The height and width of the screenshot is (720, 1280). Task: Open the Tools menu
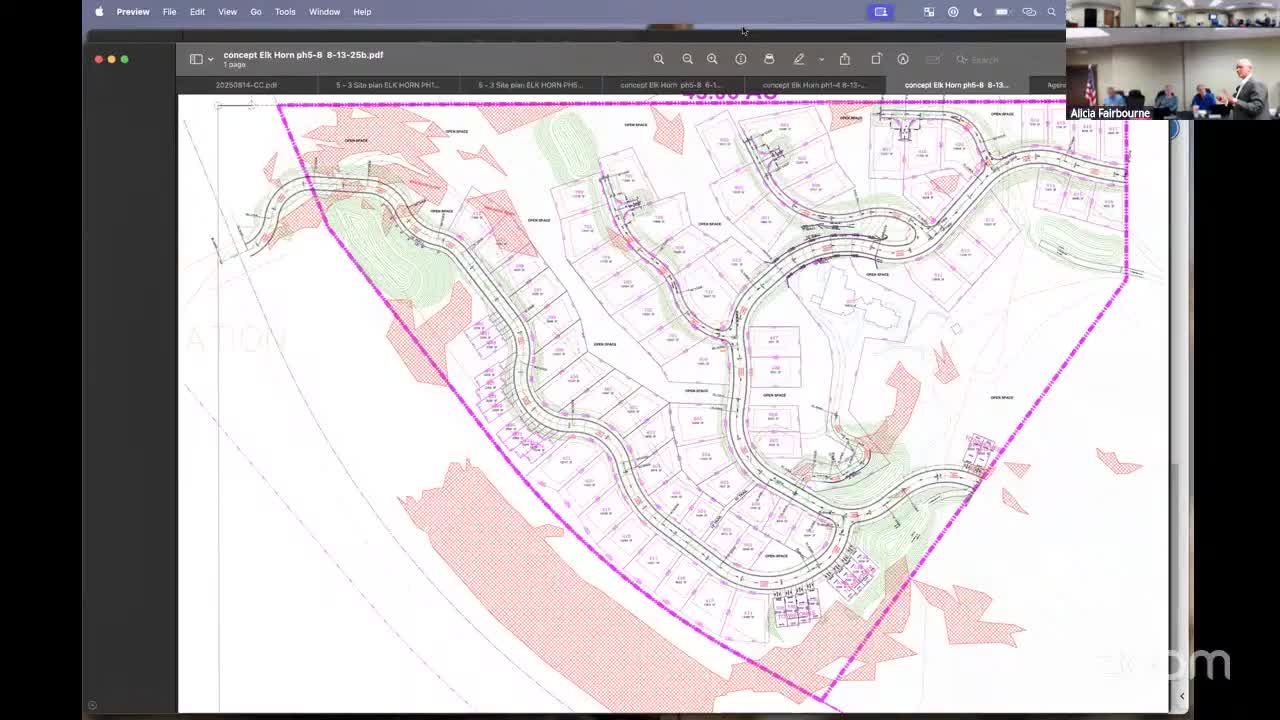click(x=285, y=12)
